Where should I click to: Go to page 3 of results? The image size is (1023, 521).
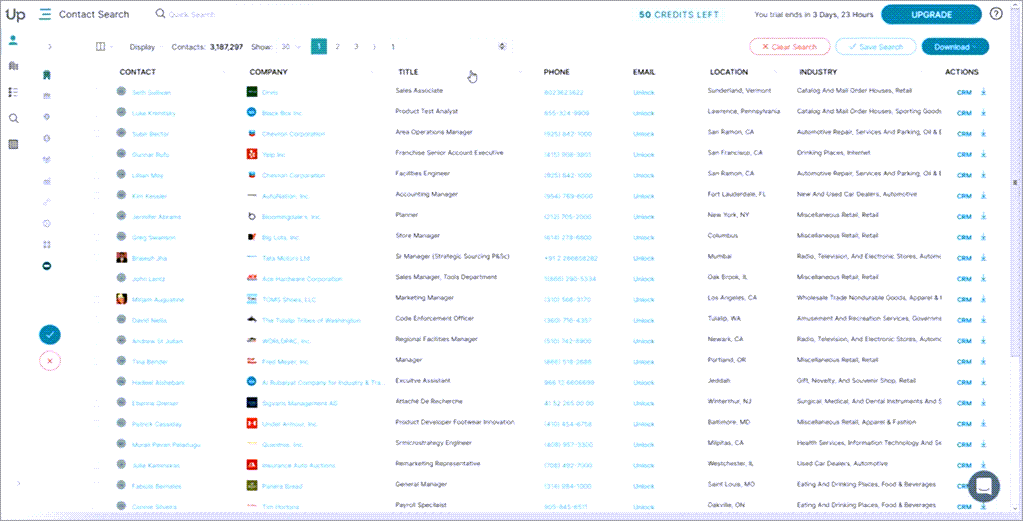(356, 47)
